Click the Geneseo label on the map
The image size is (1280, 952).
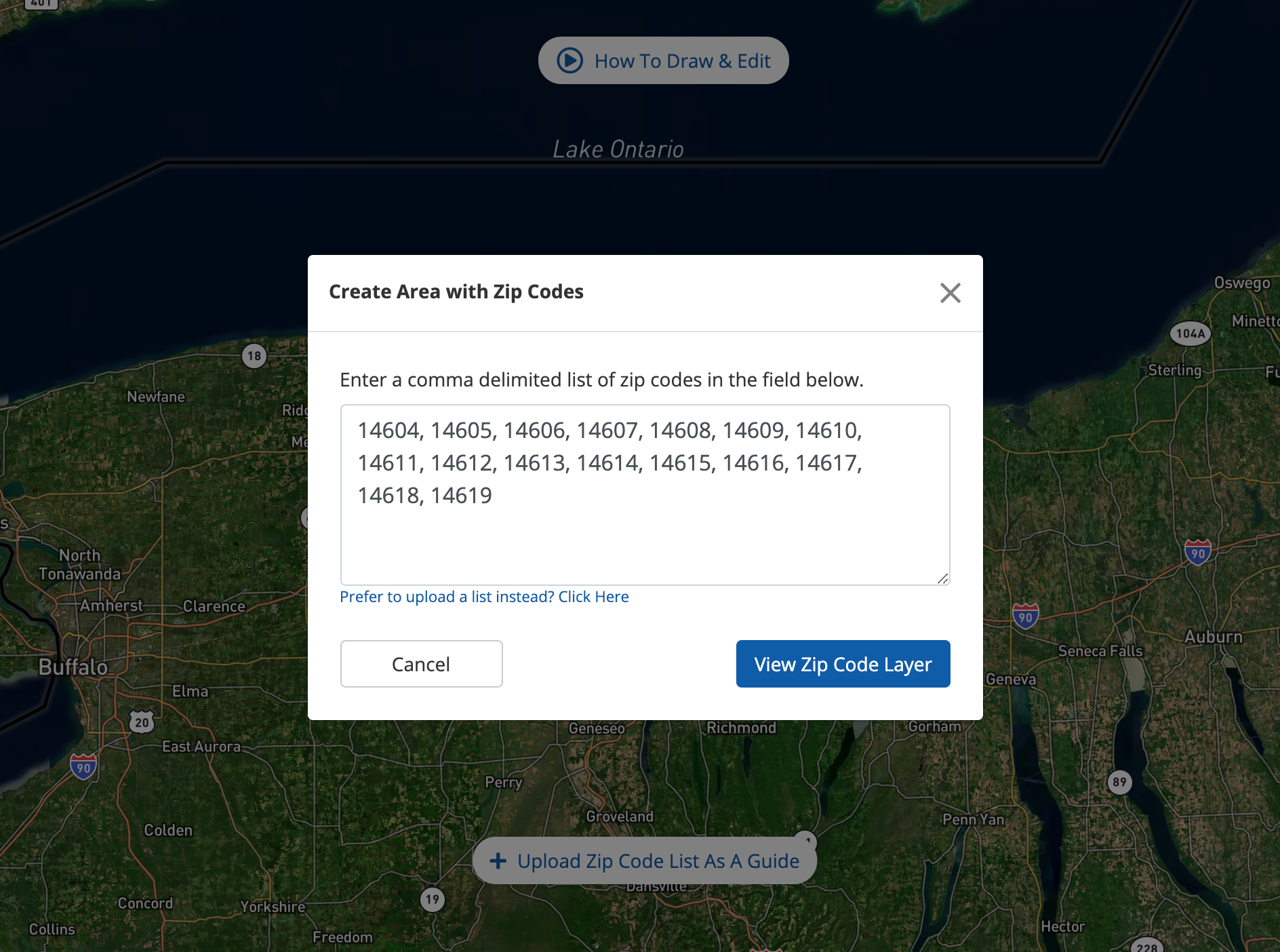tap(597, 728)
